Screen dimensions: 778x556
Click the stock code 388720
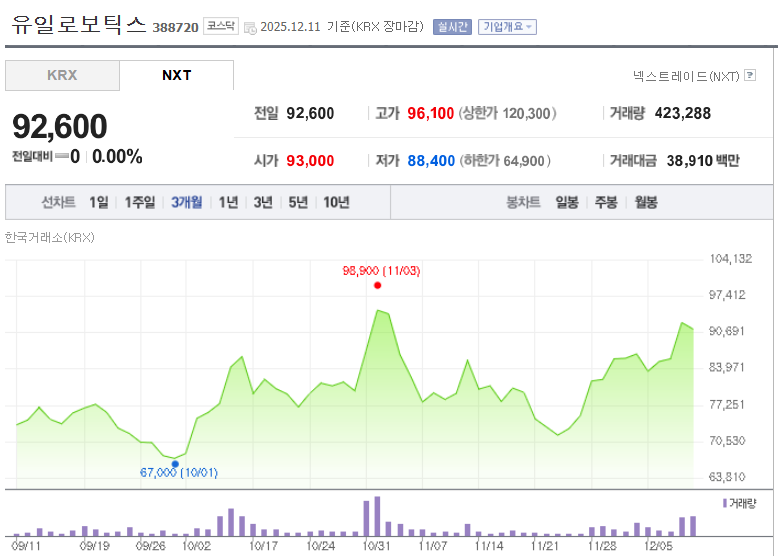tap(175, 27)
